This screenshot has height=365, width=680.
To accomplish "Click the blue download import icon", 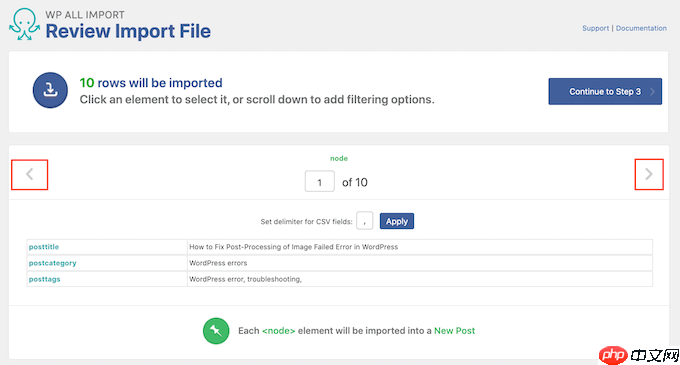I will tap(50, 90).
